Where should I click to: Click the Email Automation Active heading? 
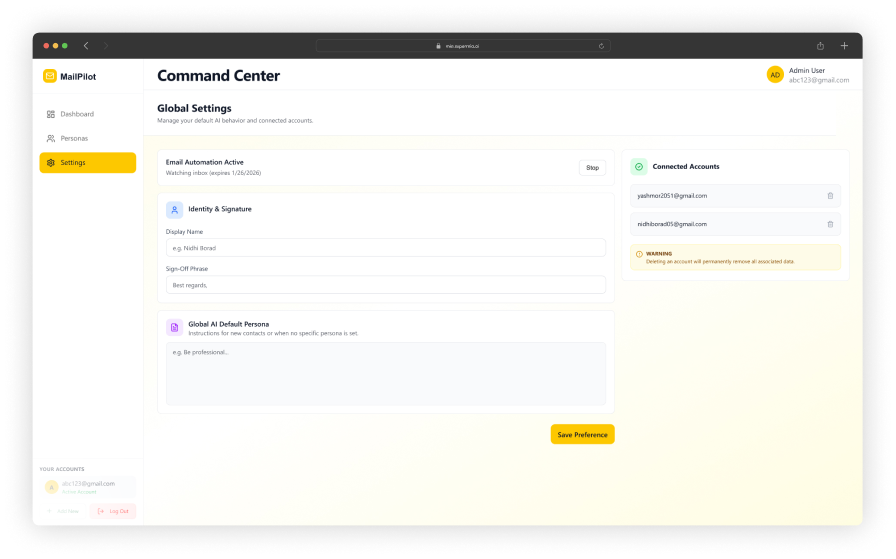[x=205, y=162]
